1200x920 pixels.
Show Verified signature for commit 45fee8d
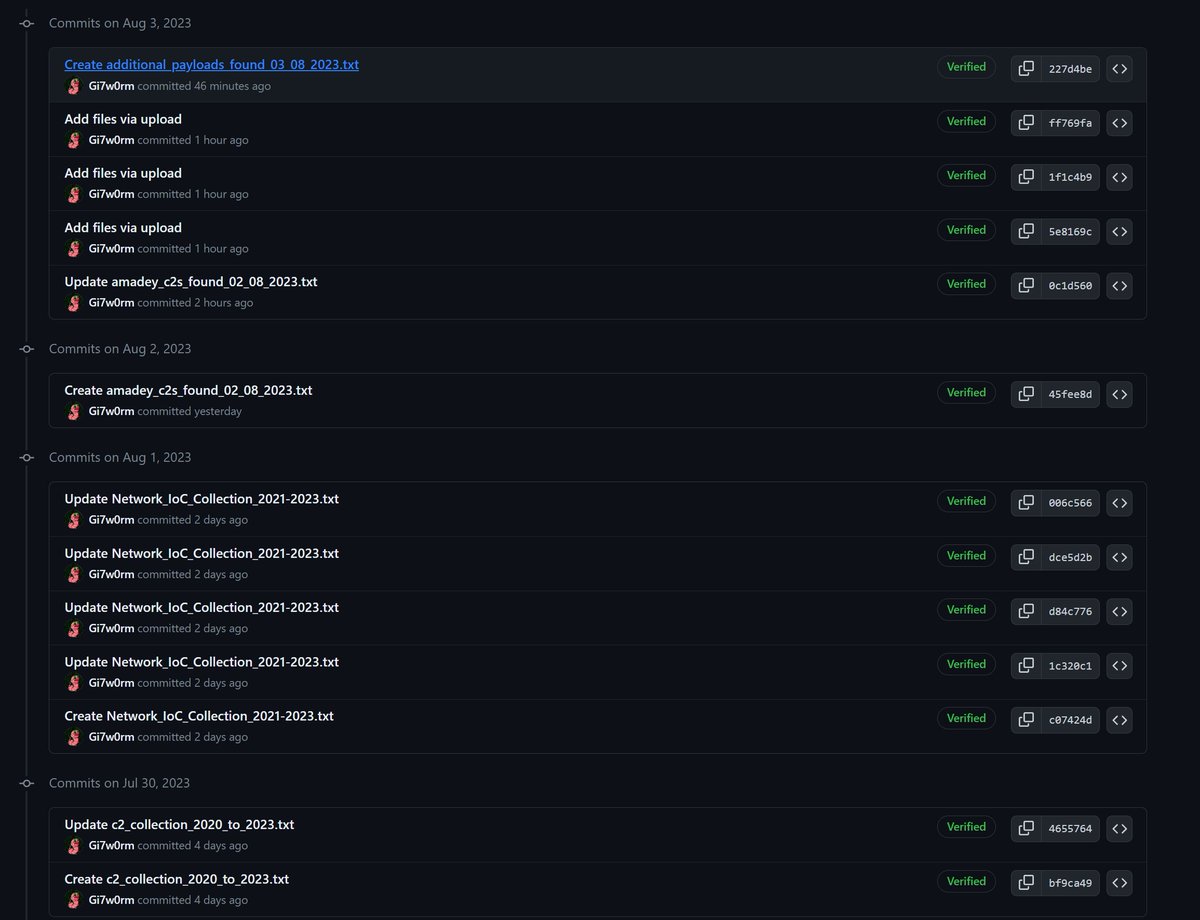point(966,393)
